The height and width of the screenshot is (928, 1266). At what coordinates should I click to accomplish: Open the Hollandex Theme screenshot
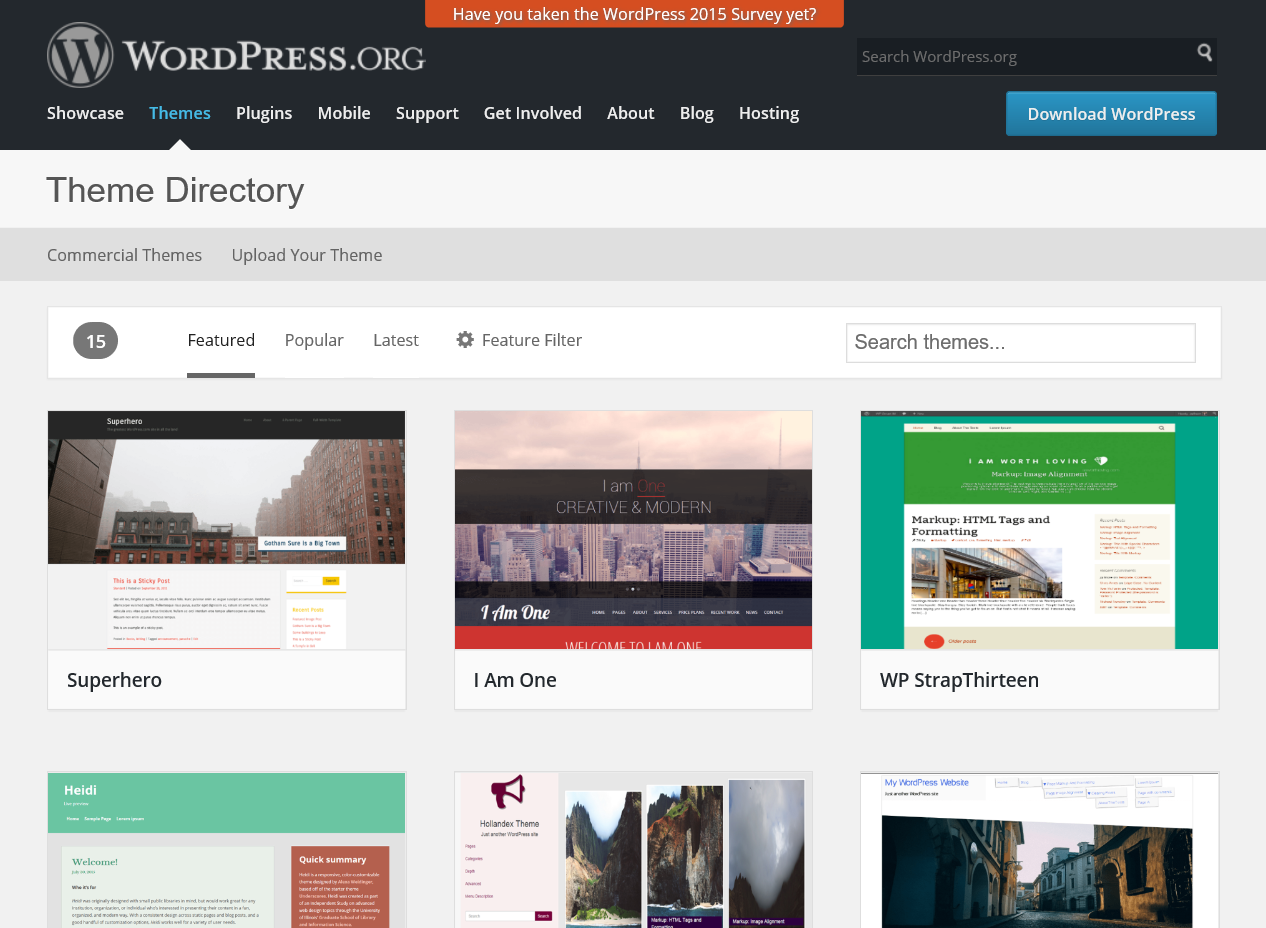pos(633,850)
